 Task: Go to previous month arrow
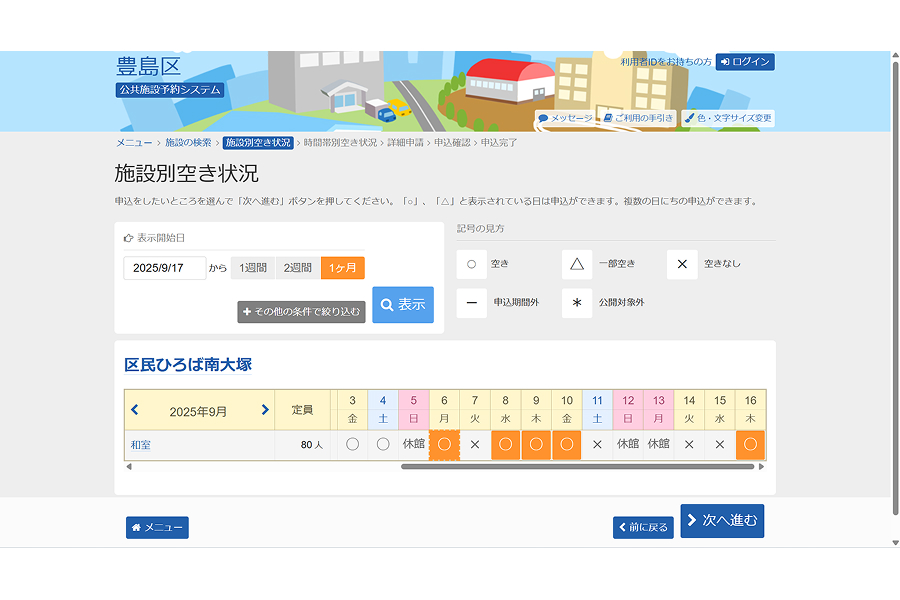point(135,410)
